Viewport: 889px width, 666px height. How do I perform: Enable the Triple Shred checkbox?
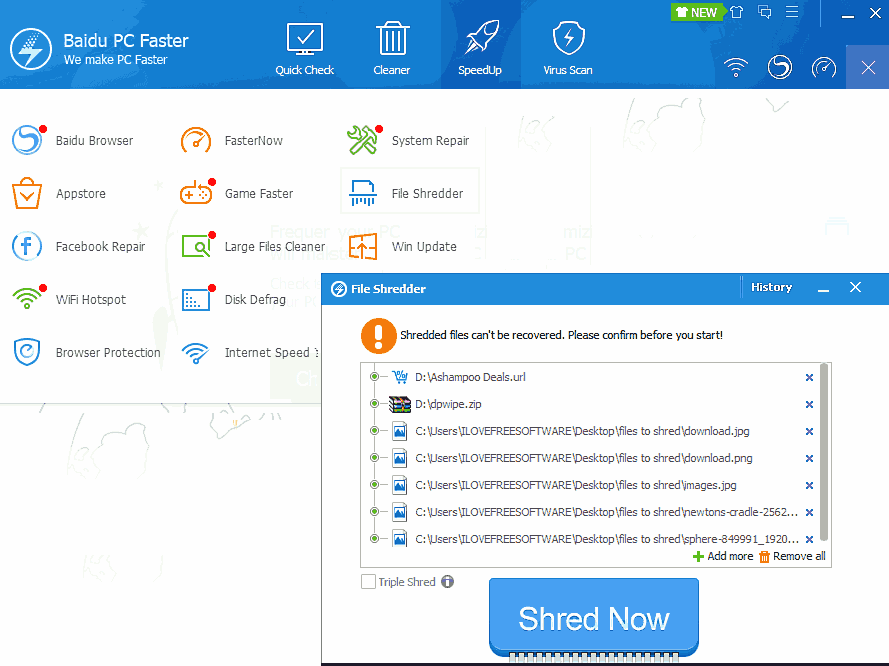click(369, 582)
